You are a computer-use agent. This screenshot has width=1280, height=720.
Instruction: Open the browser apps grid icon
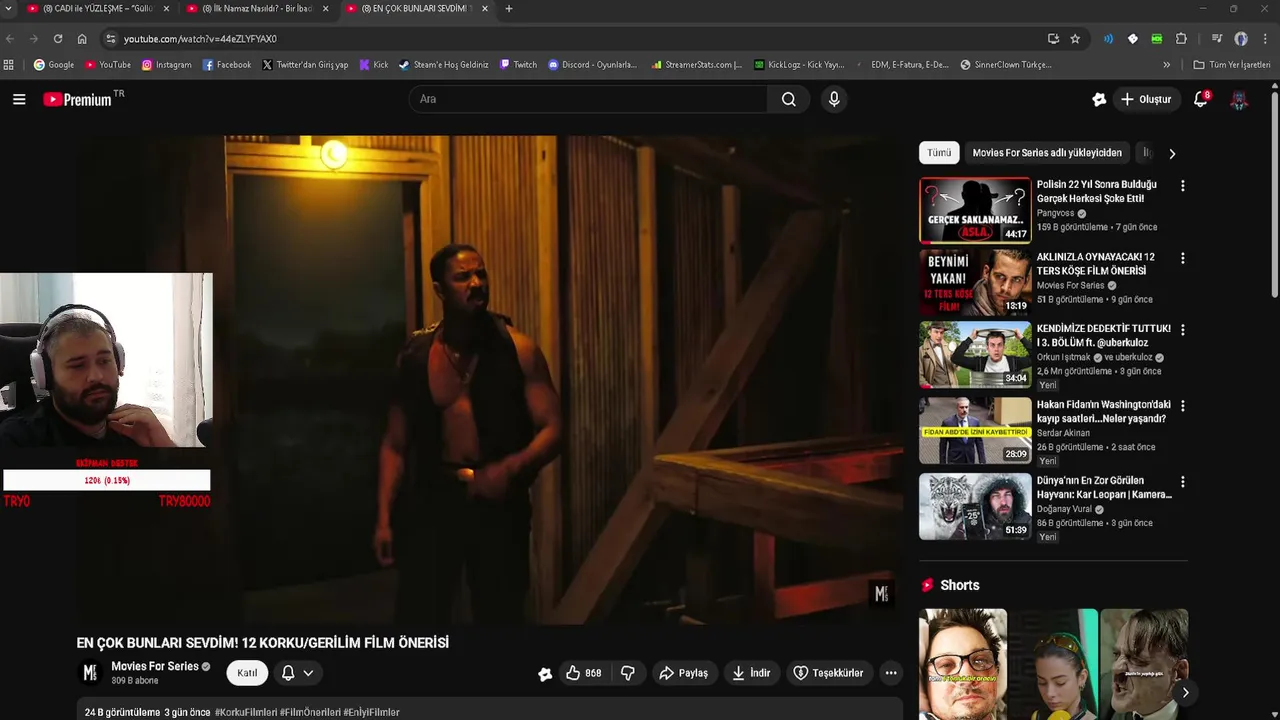point(9,64)
